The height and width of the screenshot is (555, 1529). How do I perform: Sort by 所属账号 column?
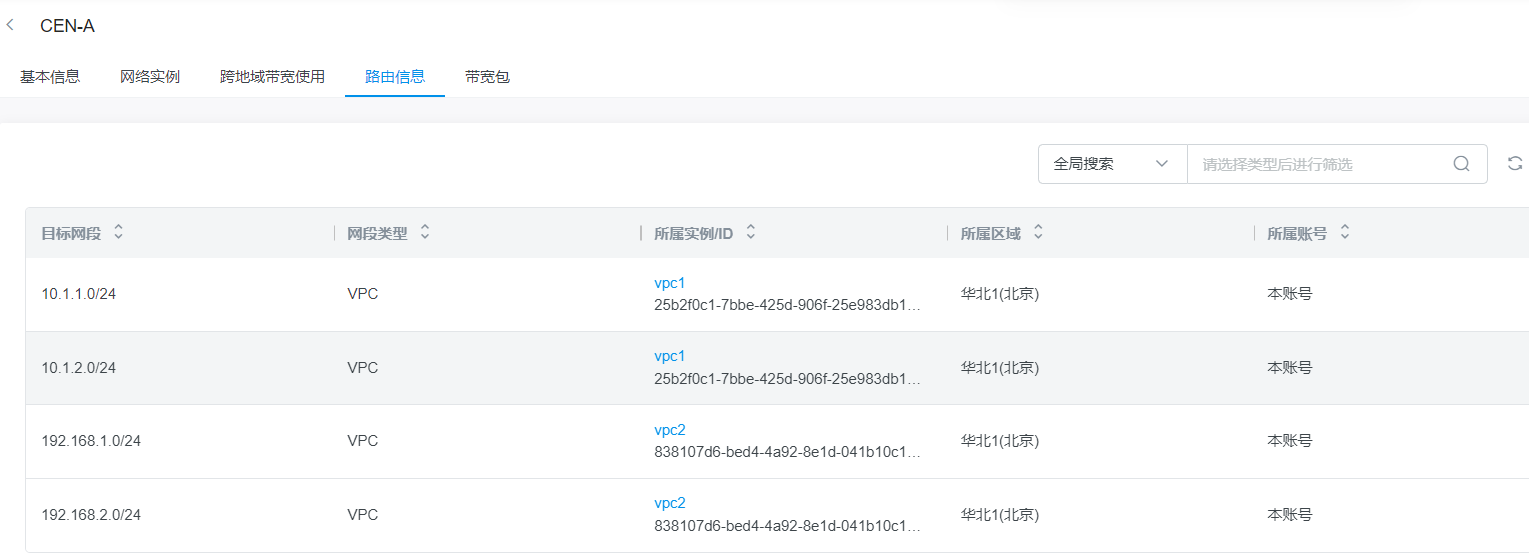click(1345, 232)
